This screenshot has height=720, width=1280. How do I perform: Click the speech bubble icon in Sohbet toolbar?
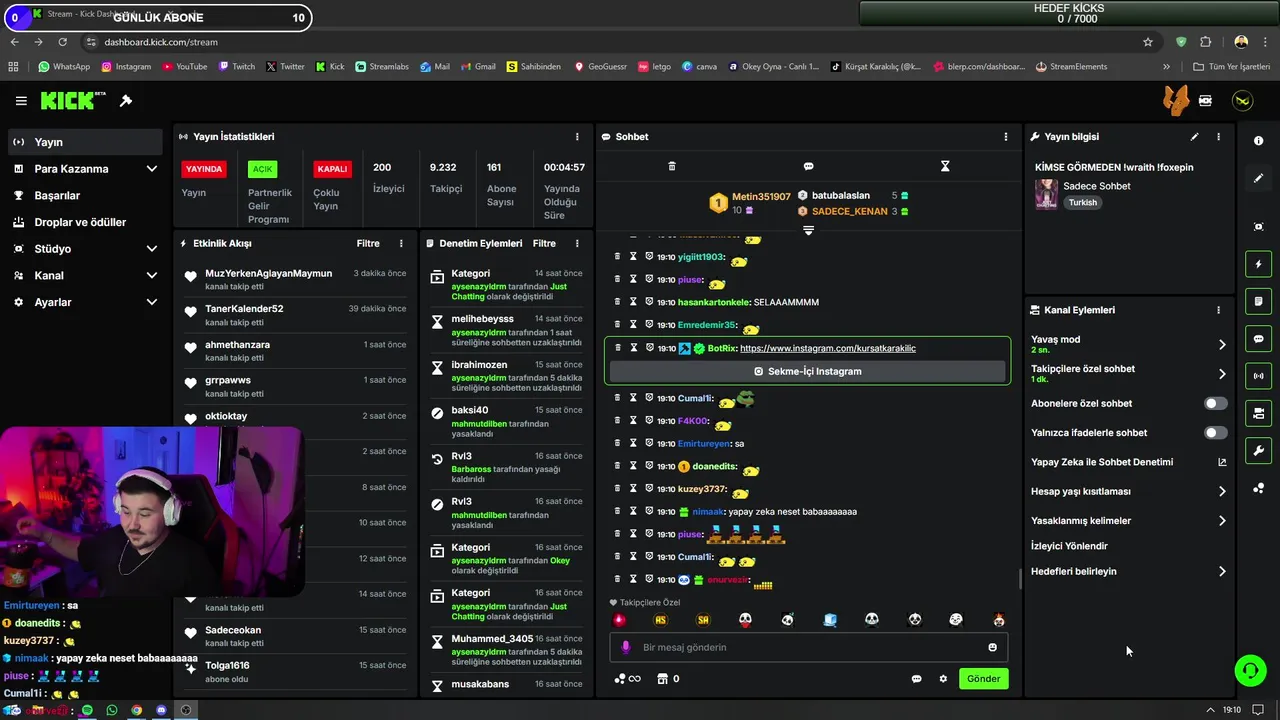[x=808, y=166]
